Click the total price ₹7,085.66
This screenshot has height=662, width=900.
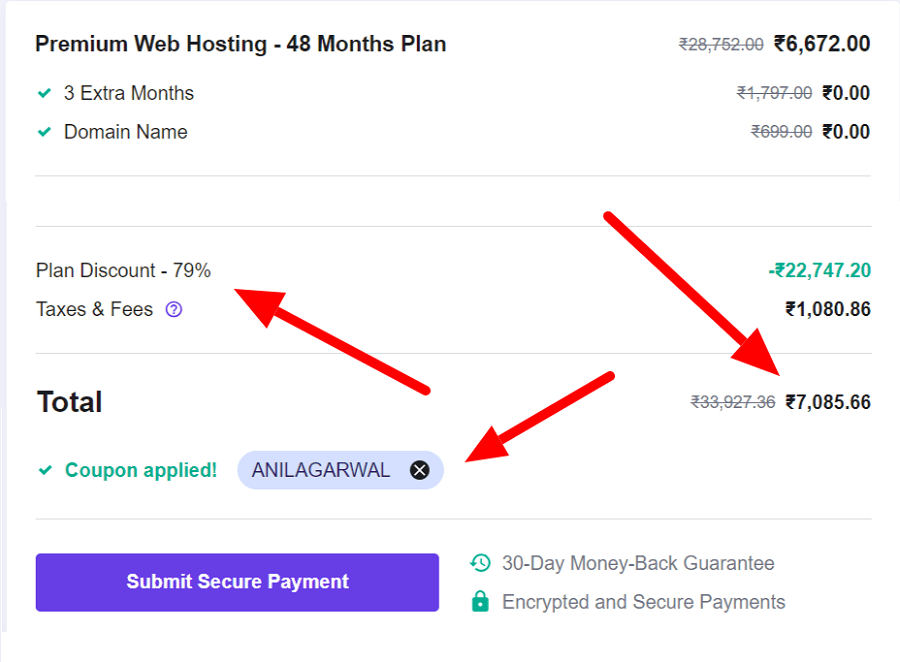[x=828, y=402]
